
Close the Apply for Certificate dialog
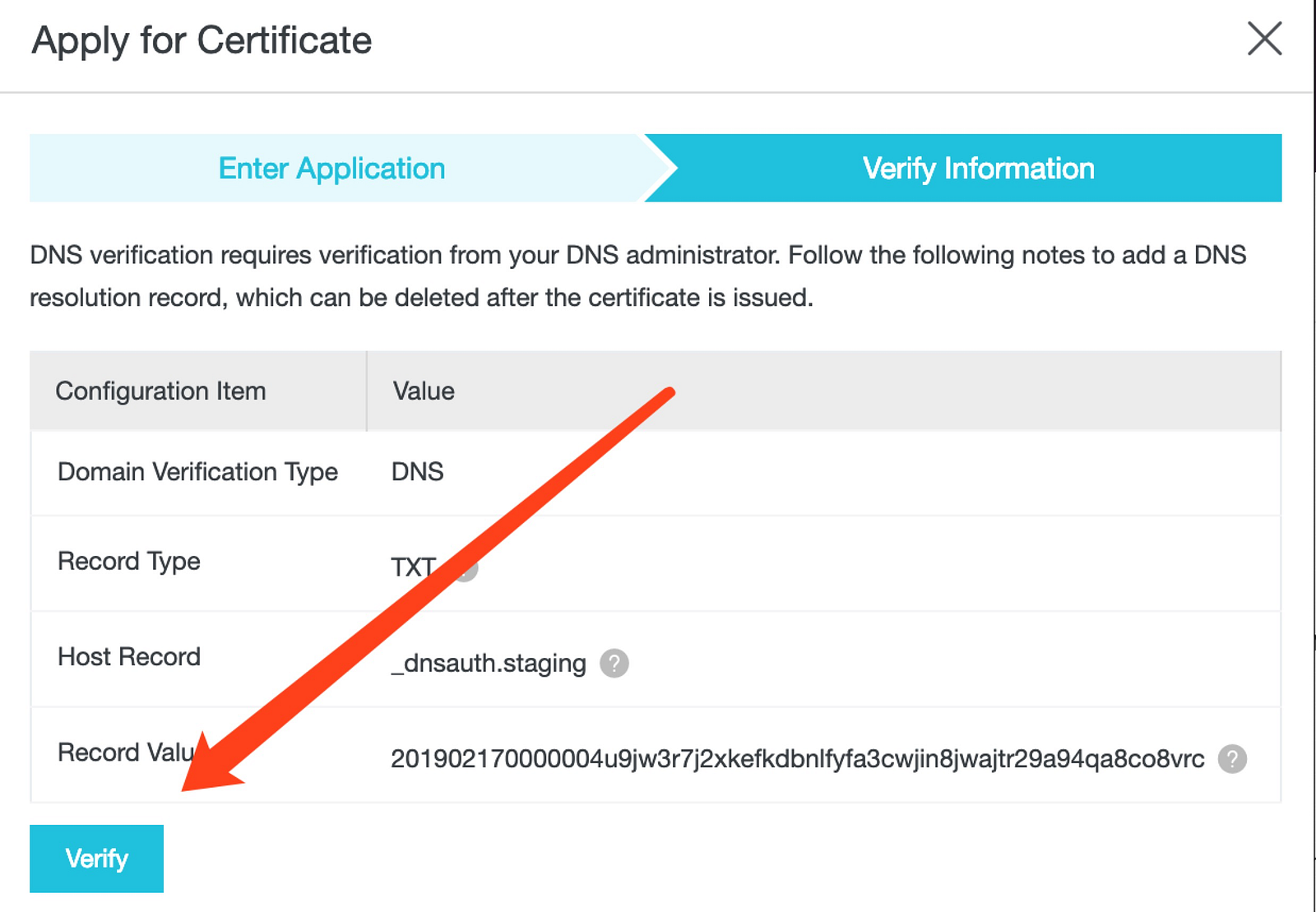[1264, 39]
